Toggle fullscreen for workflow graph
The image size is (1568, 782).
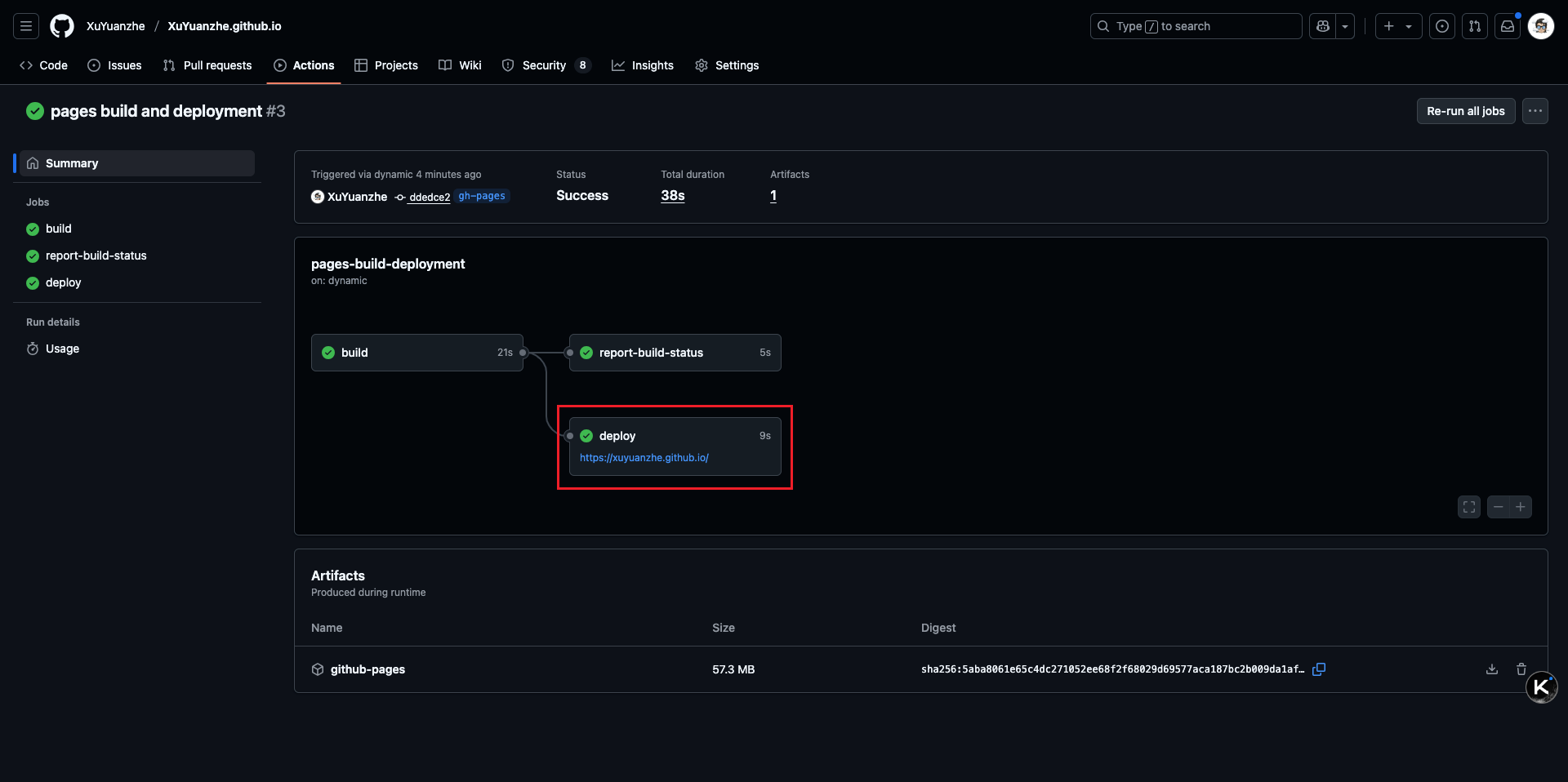pos(1469,507)
